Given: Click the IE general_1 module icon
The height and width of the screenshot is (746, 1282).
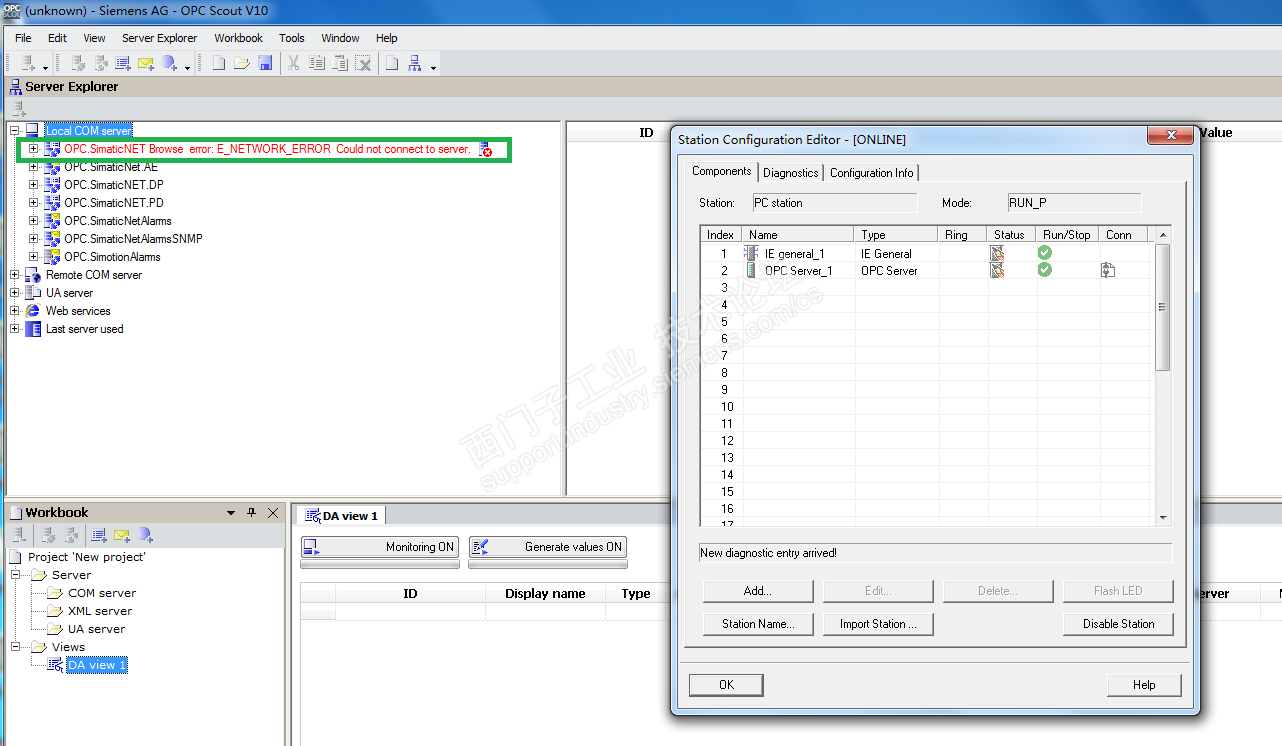Looking at the screenshot, I should (x=751, y=253).
